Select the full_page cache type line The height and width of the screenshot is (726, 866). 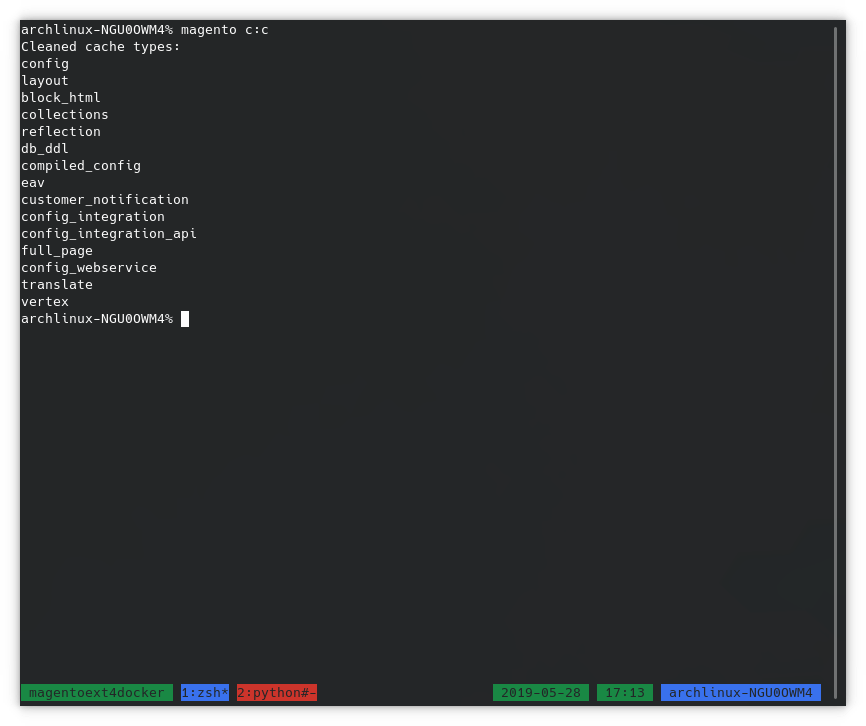[56, 250]
